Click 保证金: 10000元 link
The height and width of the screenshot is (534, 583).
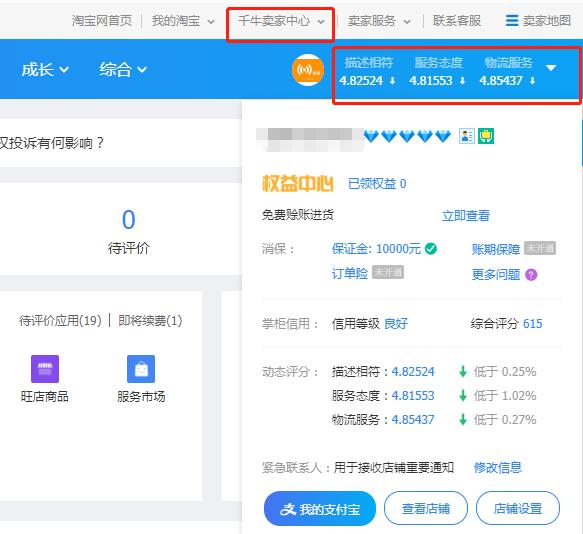click(x=376, y=249)
